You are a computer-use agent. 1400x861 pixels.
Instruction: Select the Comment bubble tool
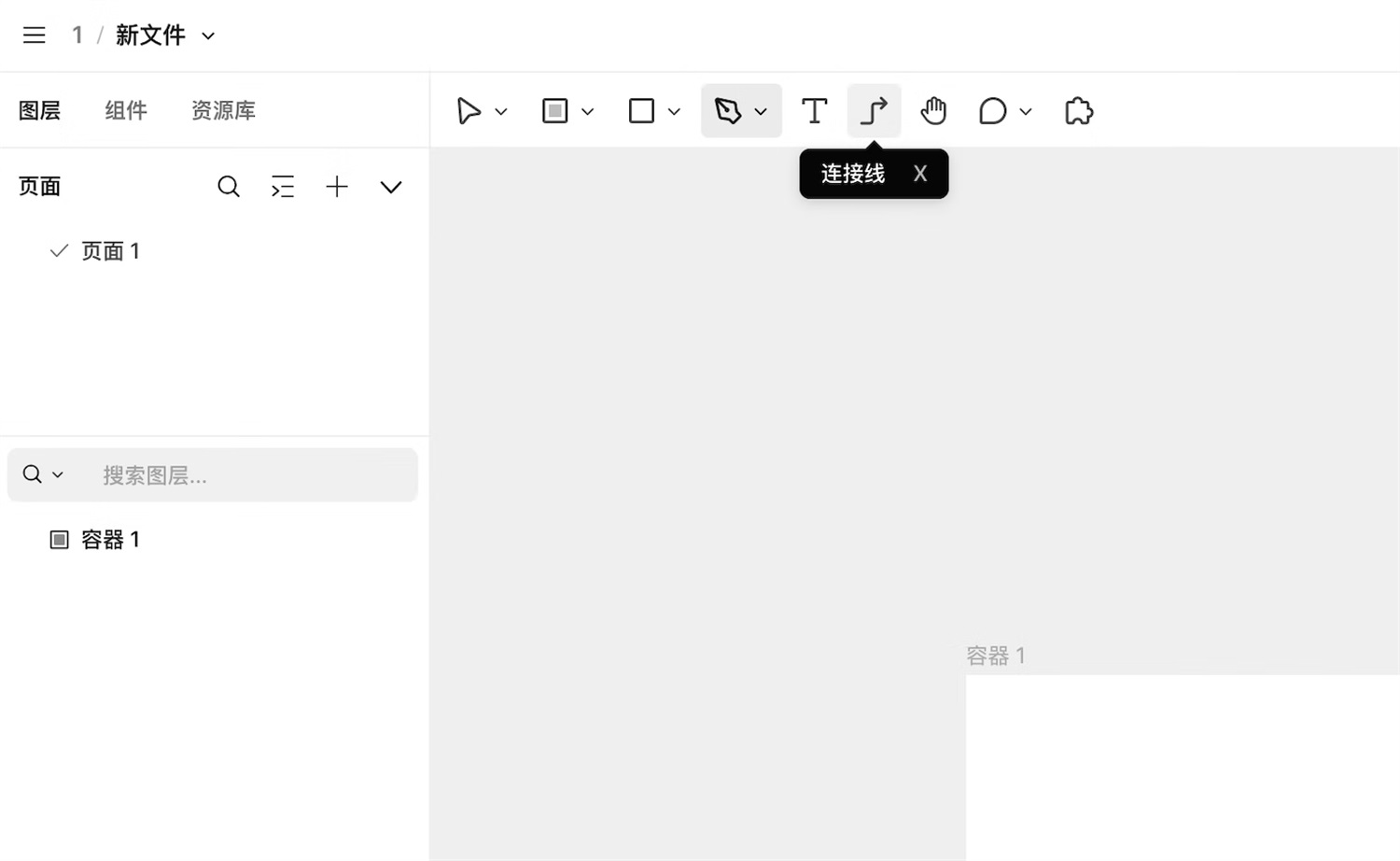point(993,111)
